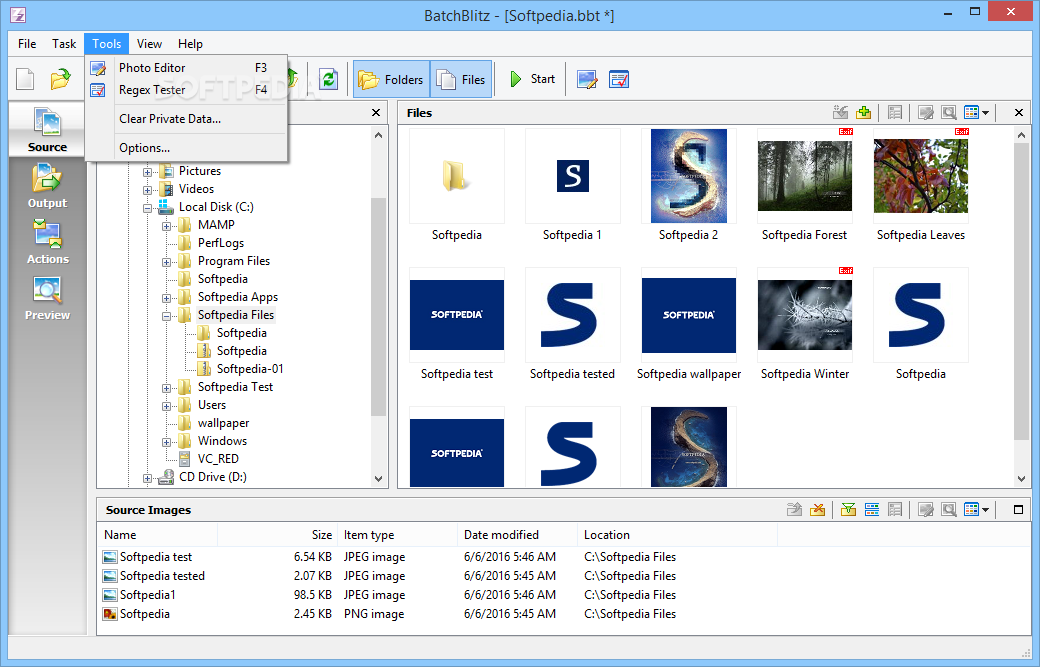Open the File menu
Image resolution: width=1040 pixels, height=667 pixels.
tap(27, 44)
